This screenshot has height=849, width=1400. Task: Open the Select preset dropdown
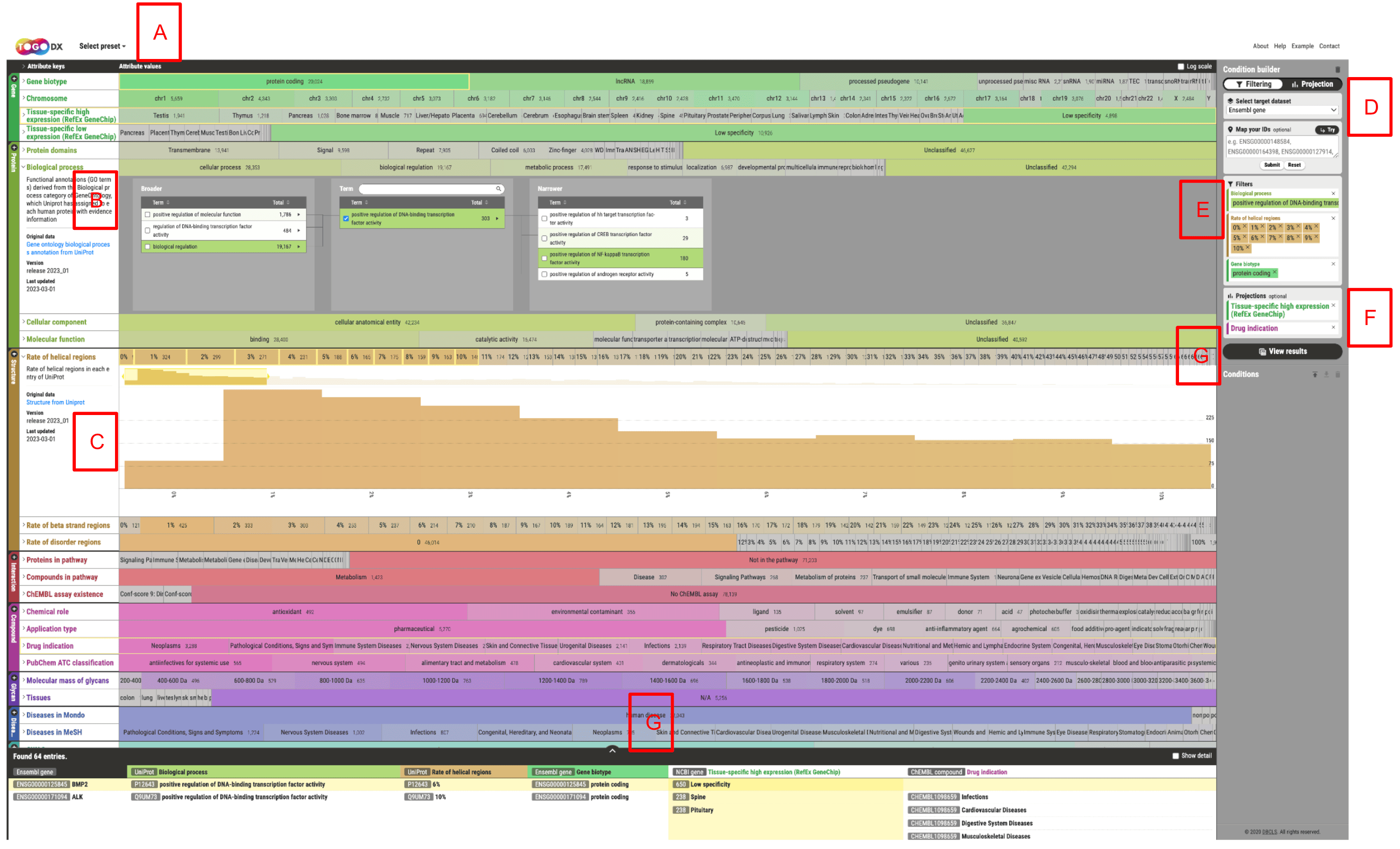(102, 46)
